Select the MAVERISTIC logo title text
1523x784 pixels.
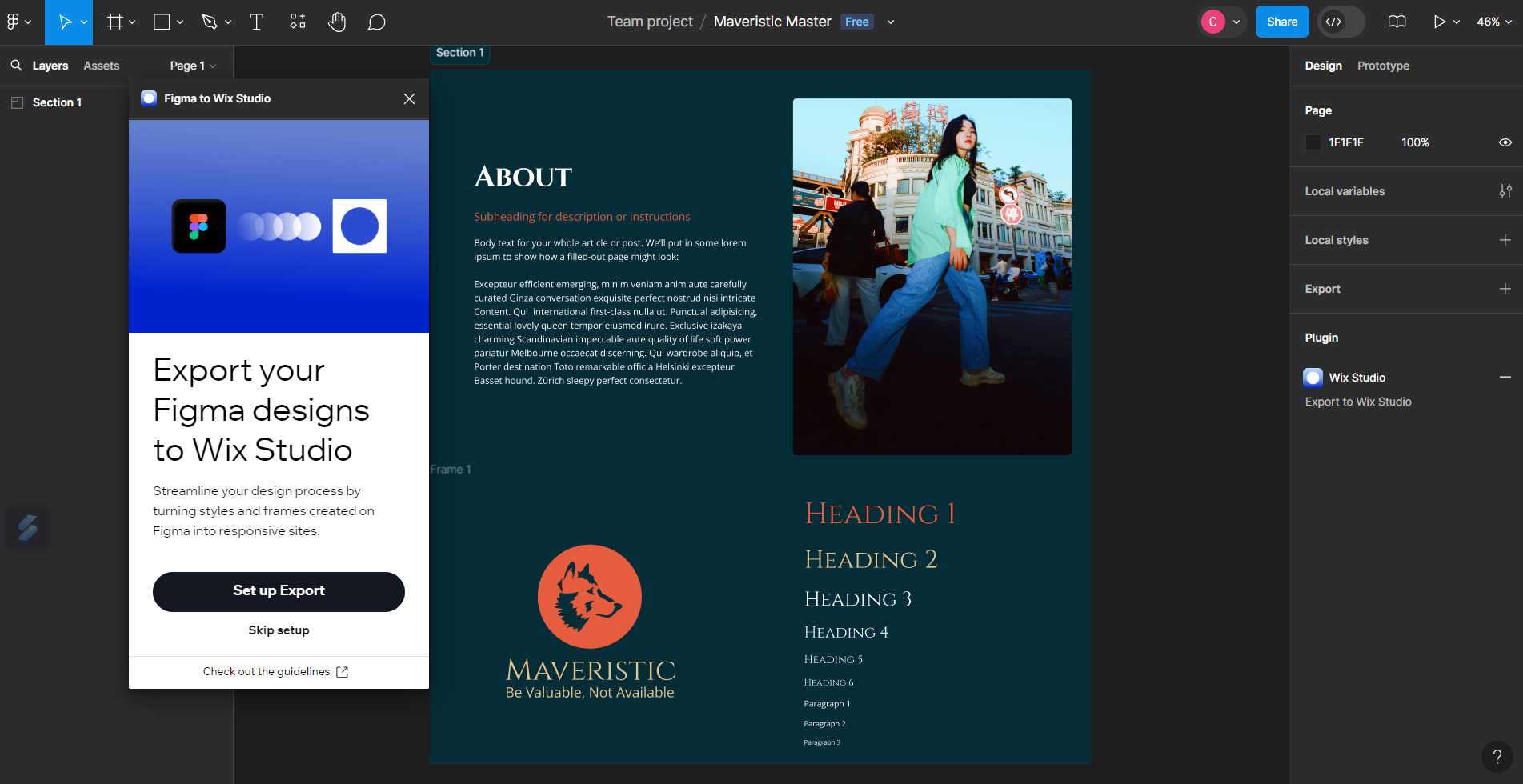coord(591,670)
